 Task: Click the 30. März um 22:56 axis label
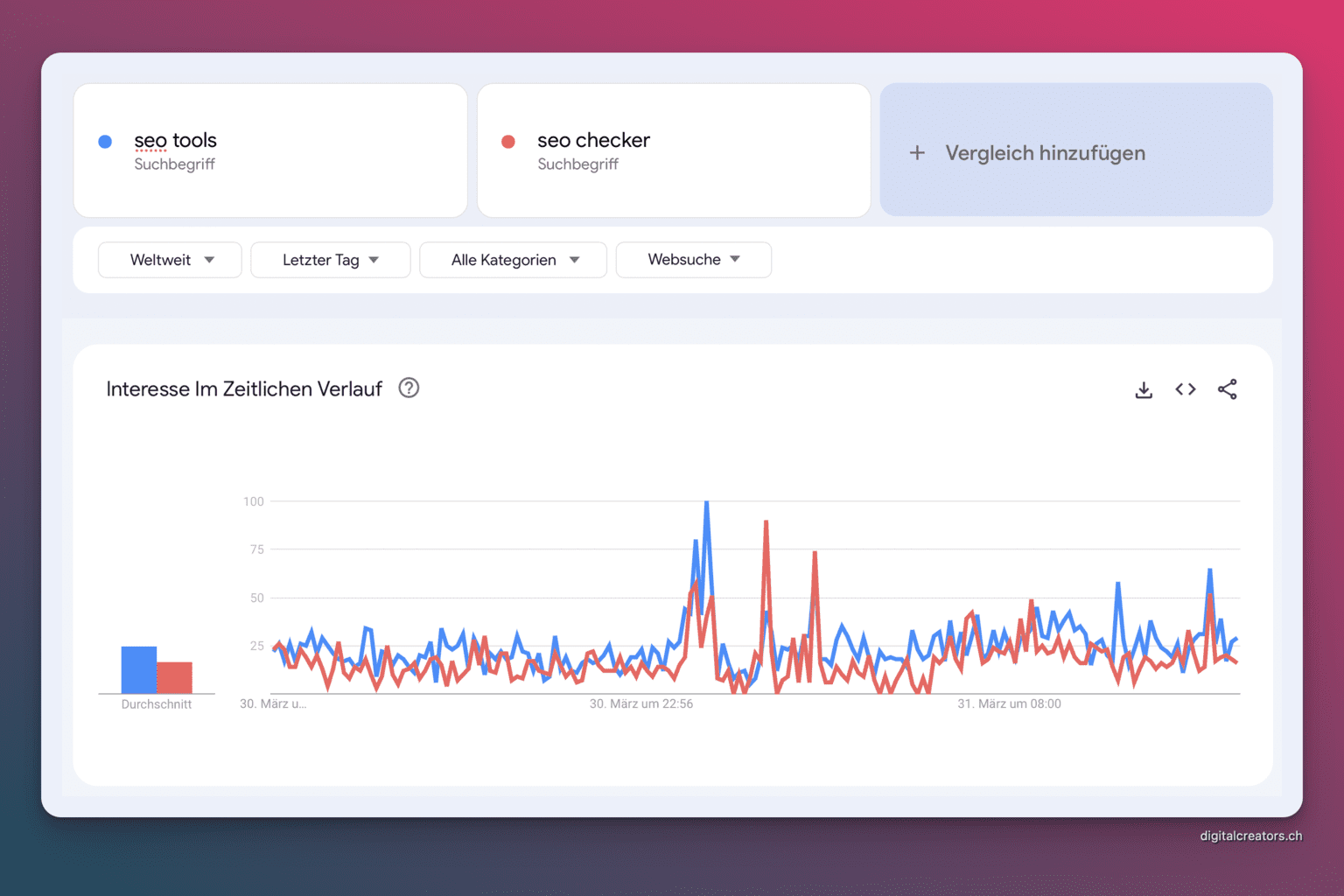[640, 703]
